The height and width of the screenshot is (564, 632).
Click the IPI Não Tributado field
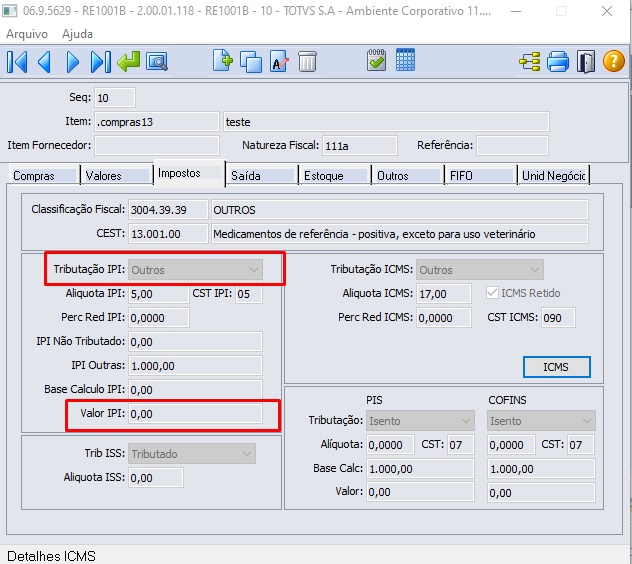pos(195,341)
